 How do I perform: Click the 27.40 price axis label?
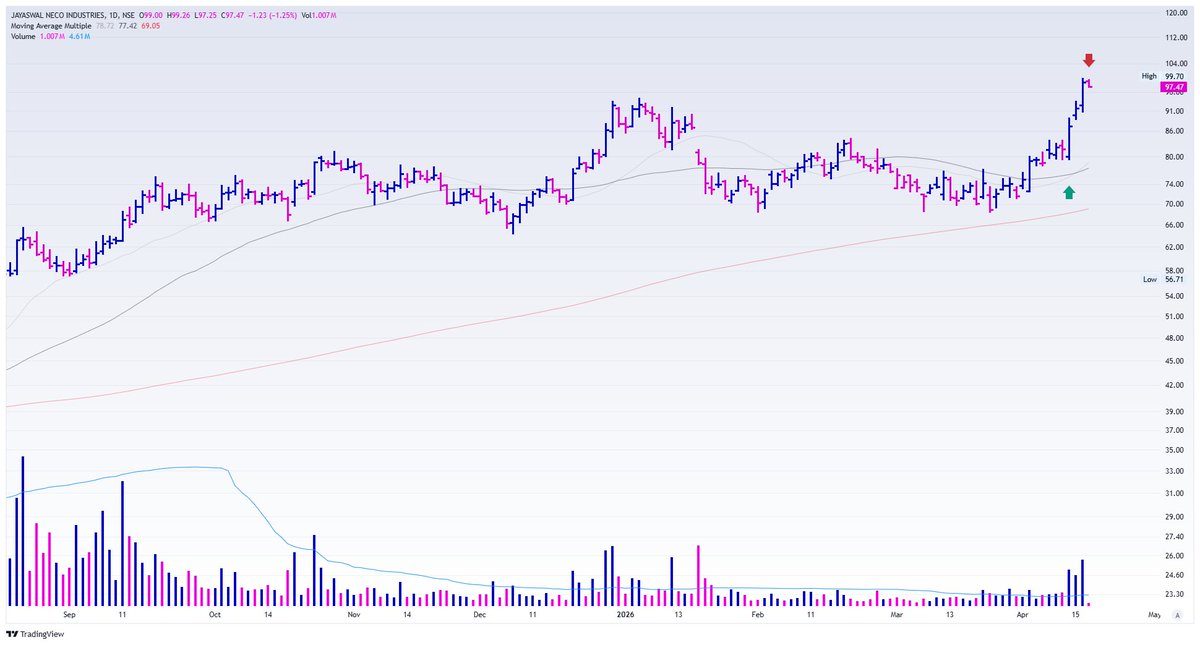[x=1175, y=537]
